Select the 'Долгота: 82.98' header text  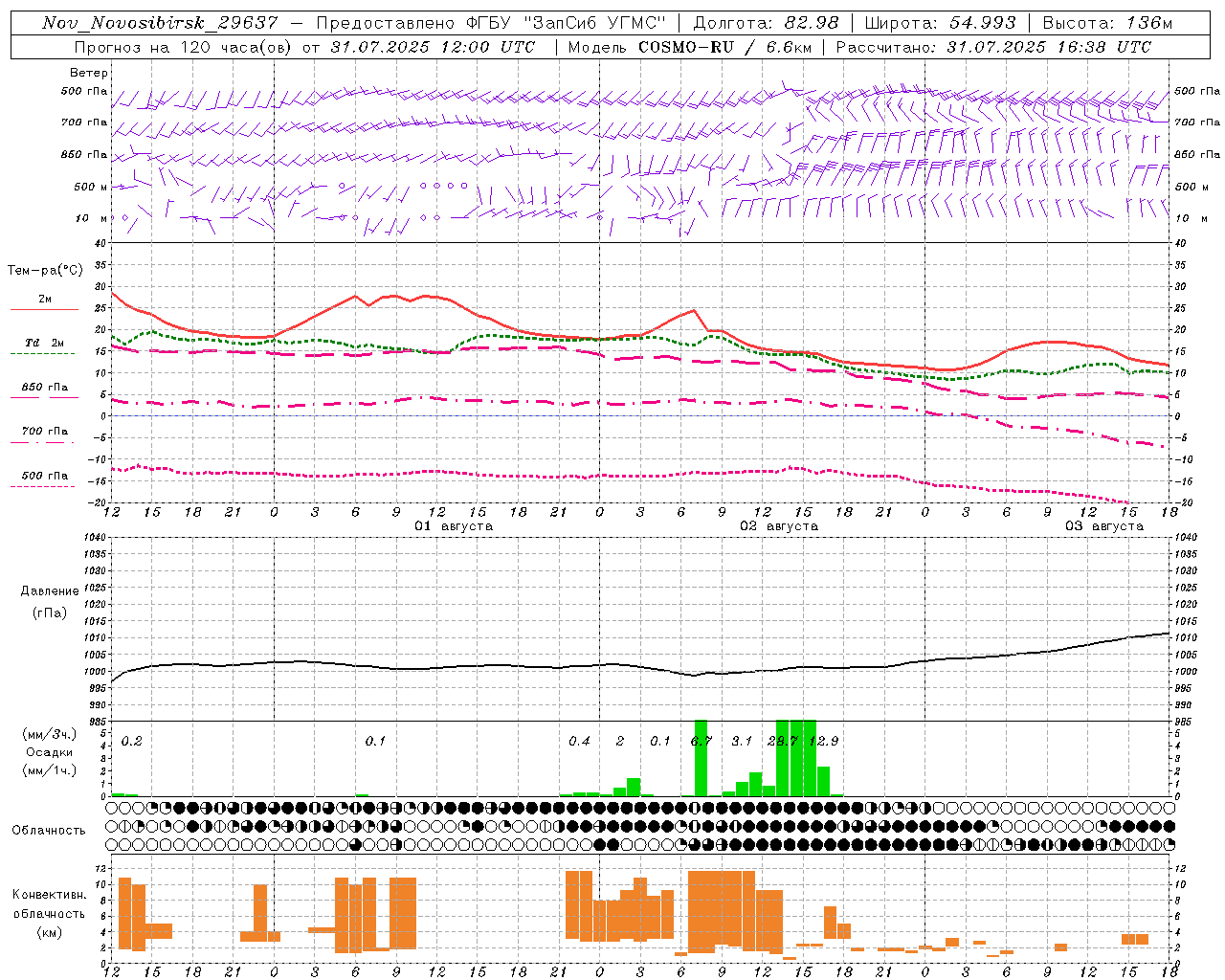(766, 23)
